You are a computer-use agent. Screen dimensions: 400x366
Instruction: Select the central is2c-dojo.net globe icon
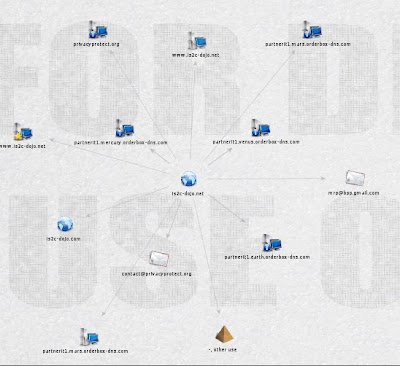click(x=189, y=179)
